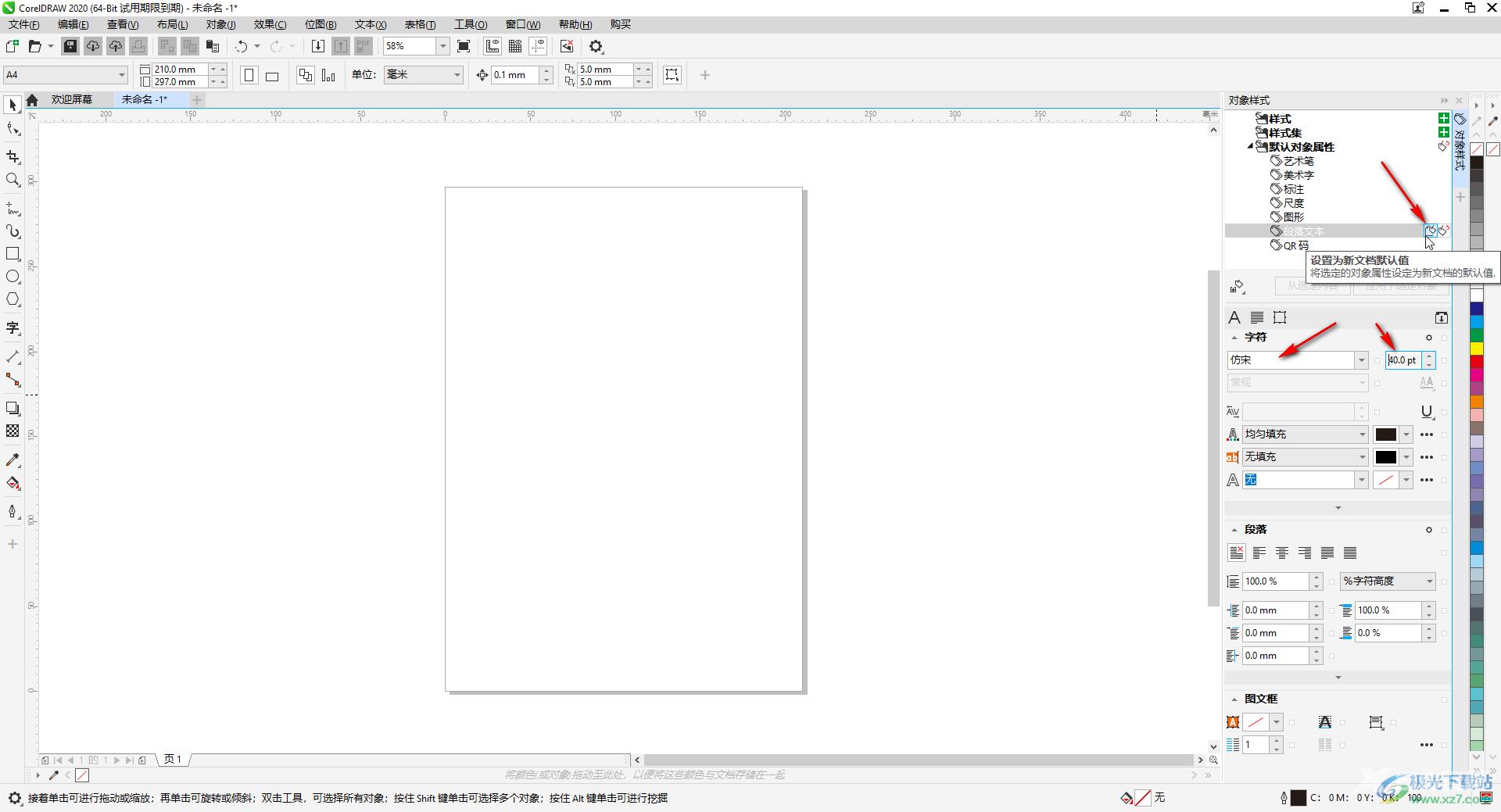Image resolution: width=1501 pixels, height=812 pixels.
Task: Tick the checkbox after 均匀填充 row
Action: tap(1444, 435)
